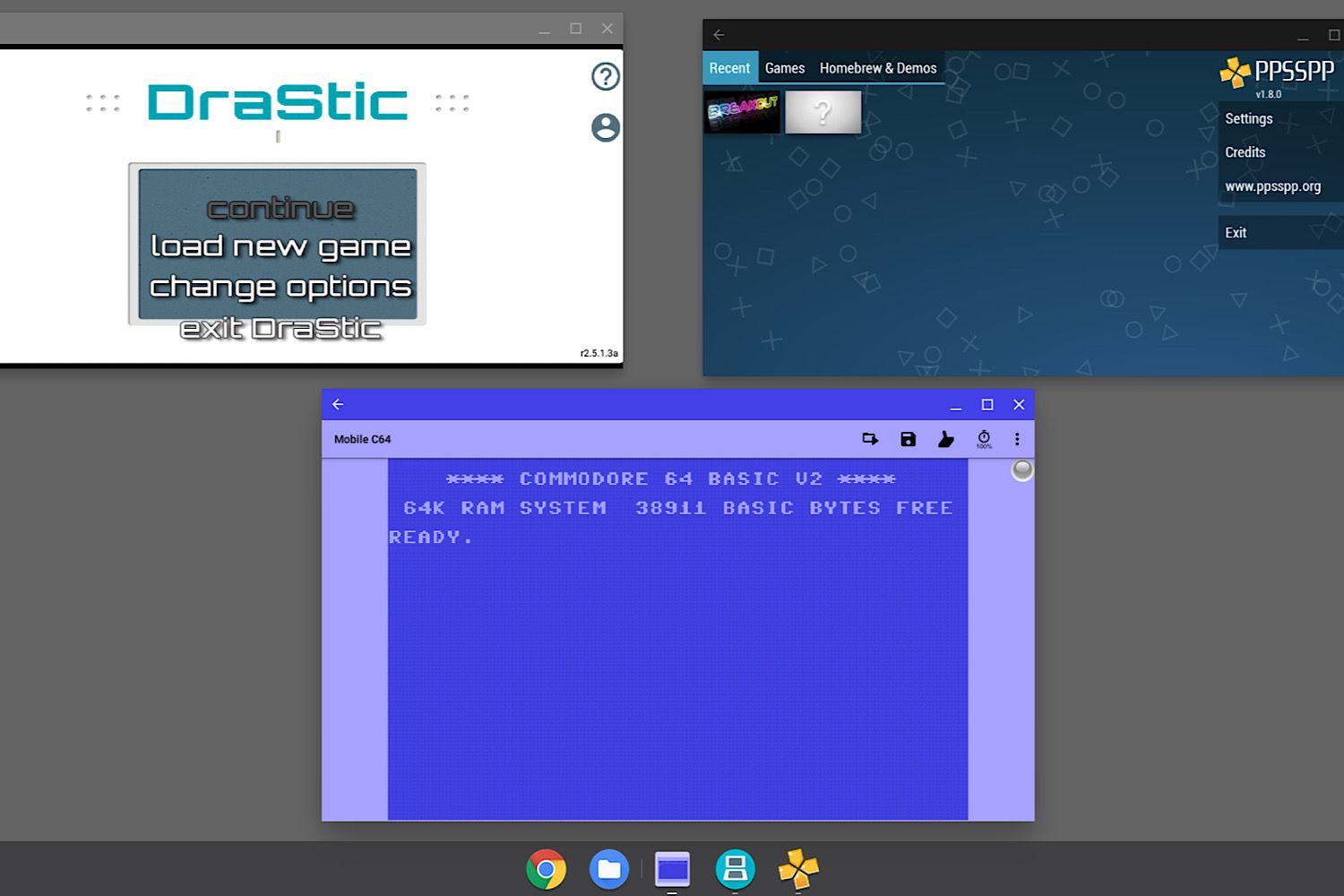Open PPSSPP Settings
The height and width of the screenshot is (896, 1344).
coord(1248,118)
